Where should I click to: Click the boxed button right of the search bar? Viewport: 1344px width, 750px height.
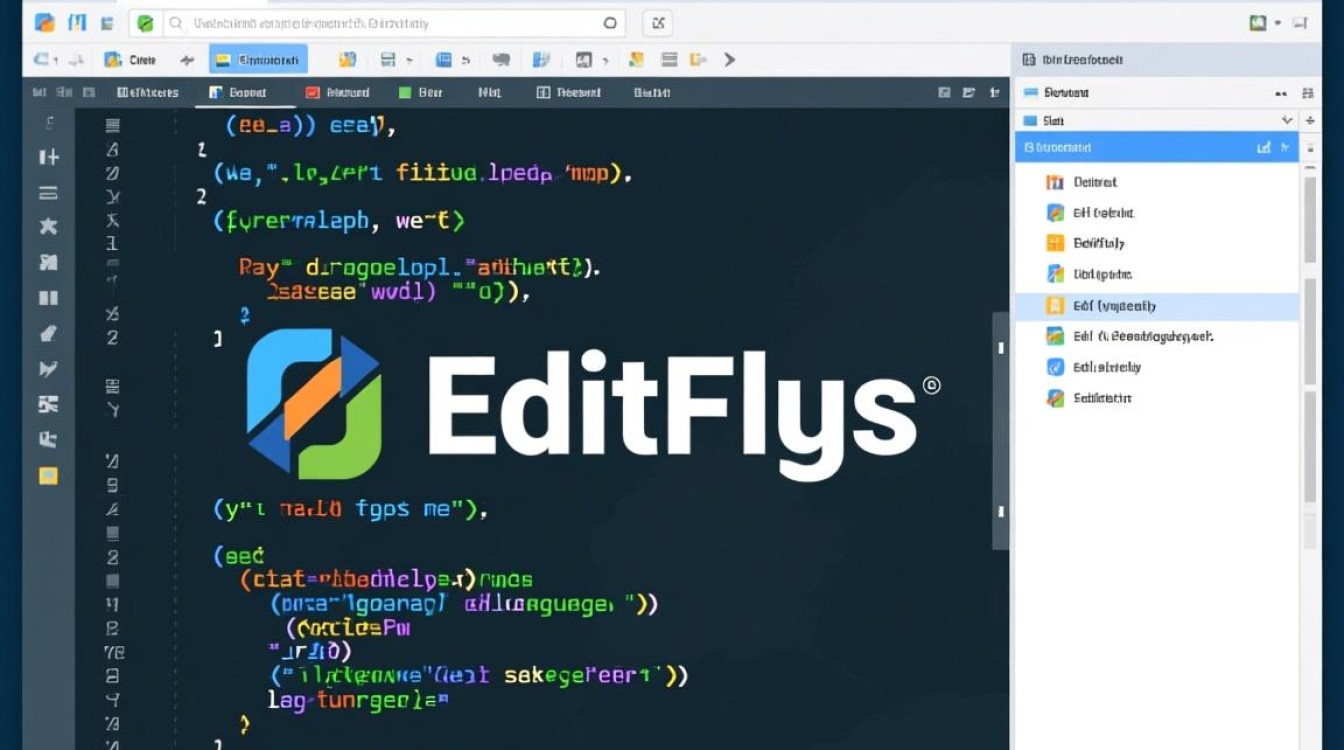657,23
